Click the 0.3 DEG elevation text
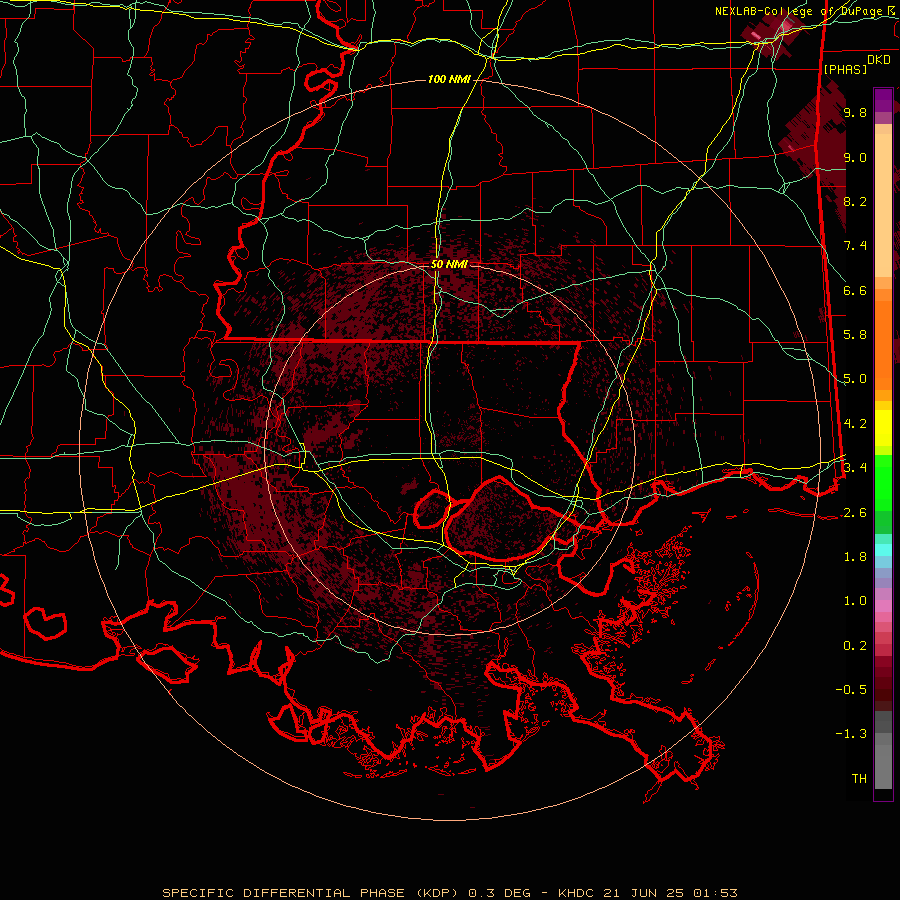Screen dimensions: 900x900 pos(501,893)
